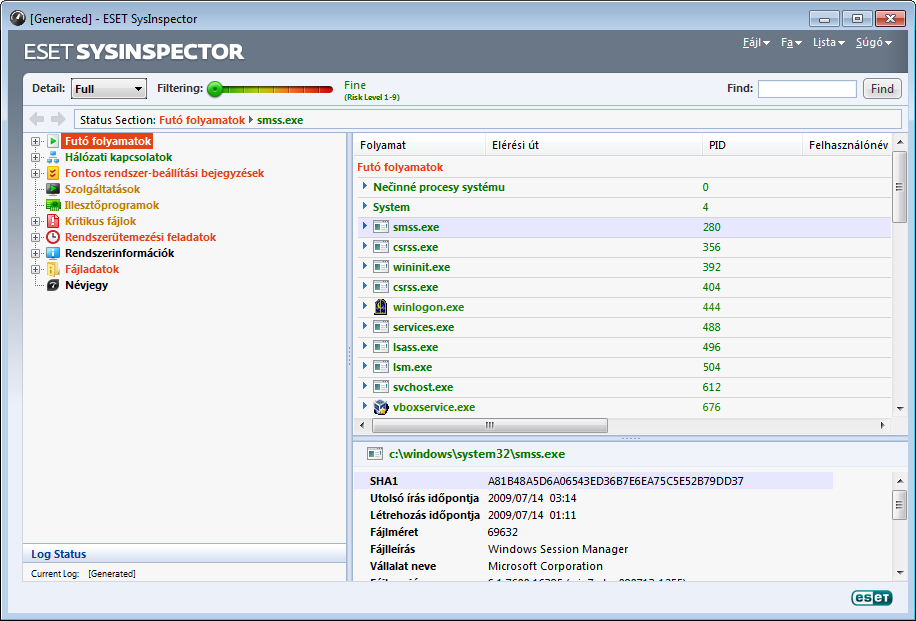
Task: Click the Microsoft Corporation company value
Action: coord(545,566)
